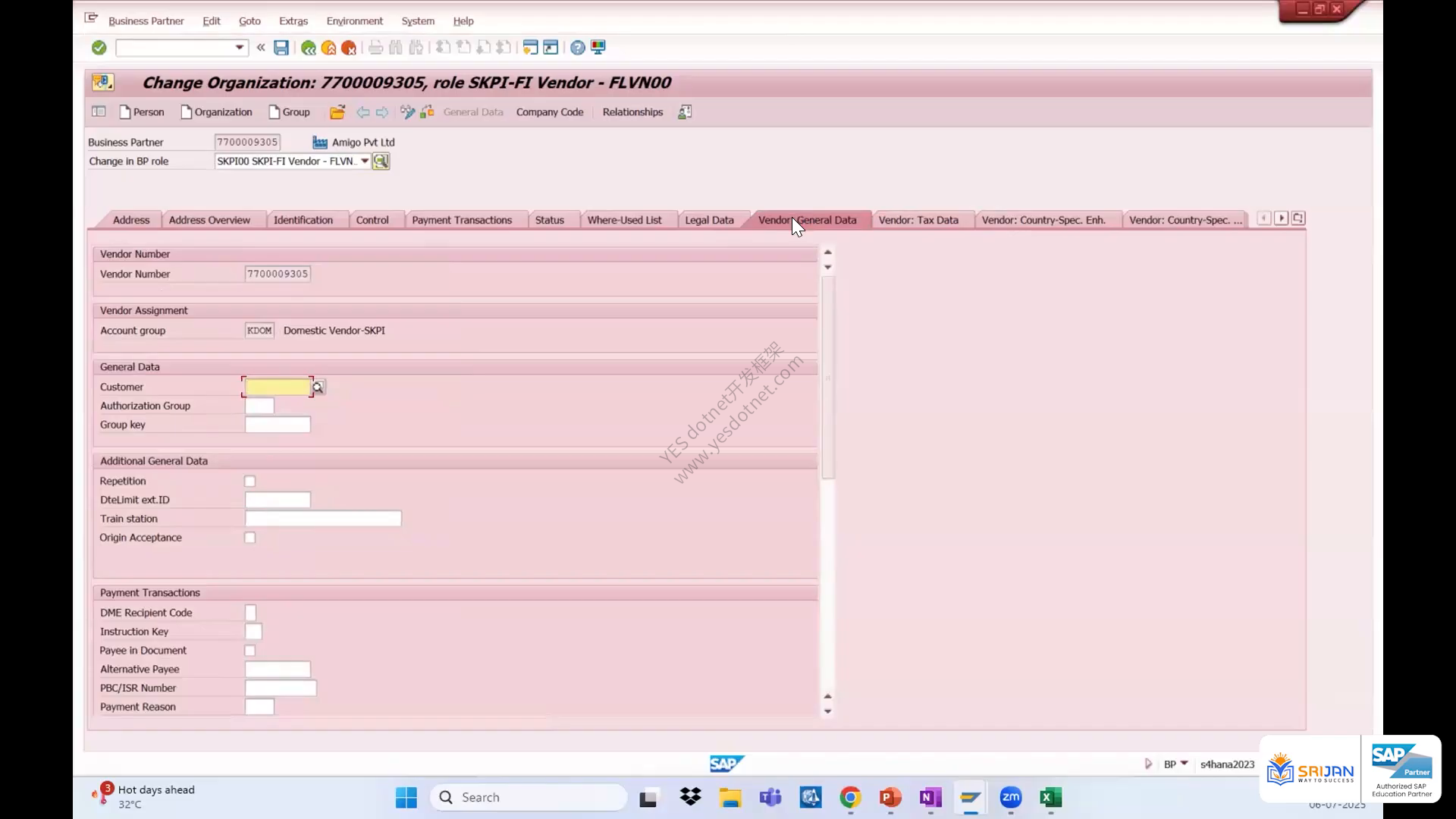Check the Payee in Document checkbox
1456x819 pixels.
249,651
